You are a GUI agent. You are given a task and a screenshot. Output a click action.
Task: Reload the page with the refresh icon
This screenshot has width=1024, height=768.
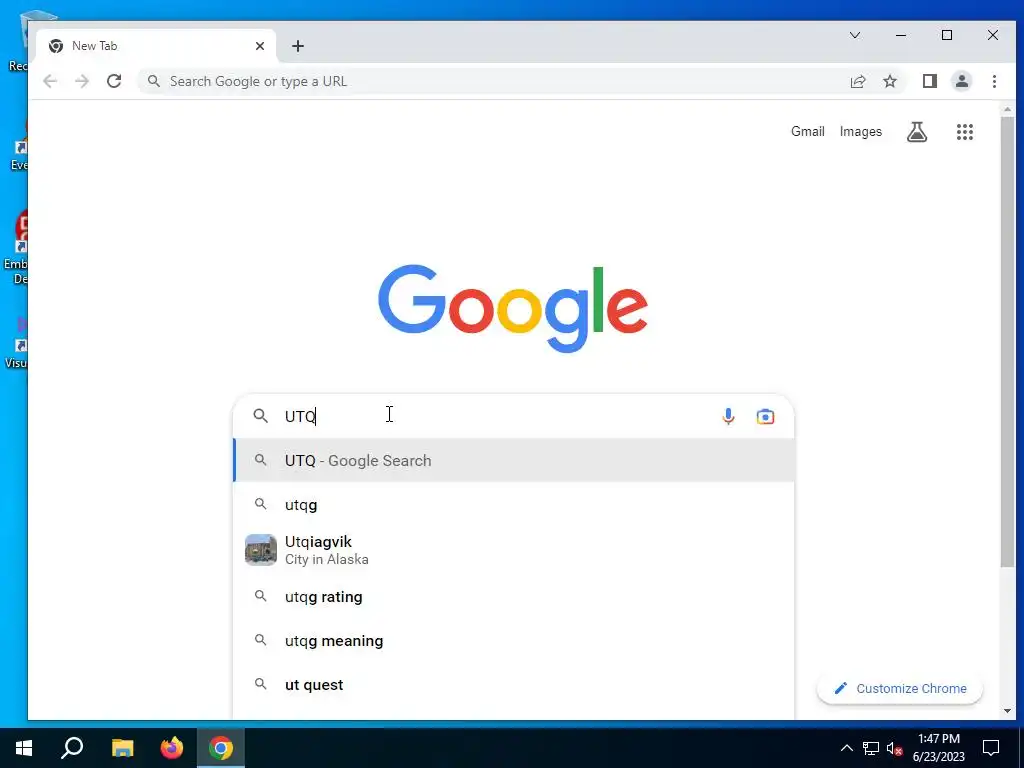pos(114,81)
